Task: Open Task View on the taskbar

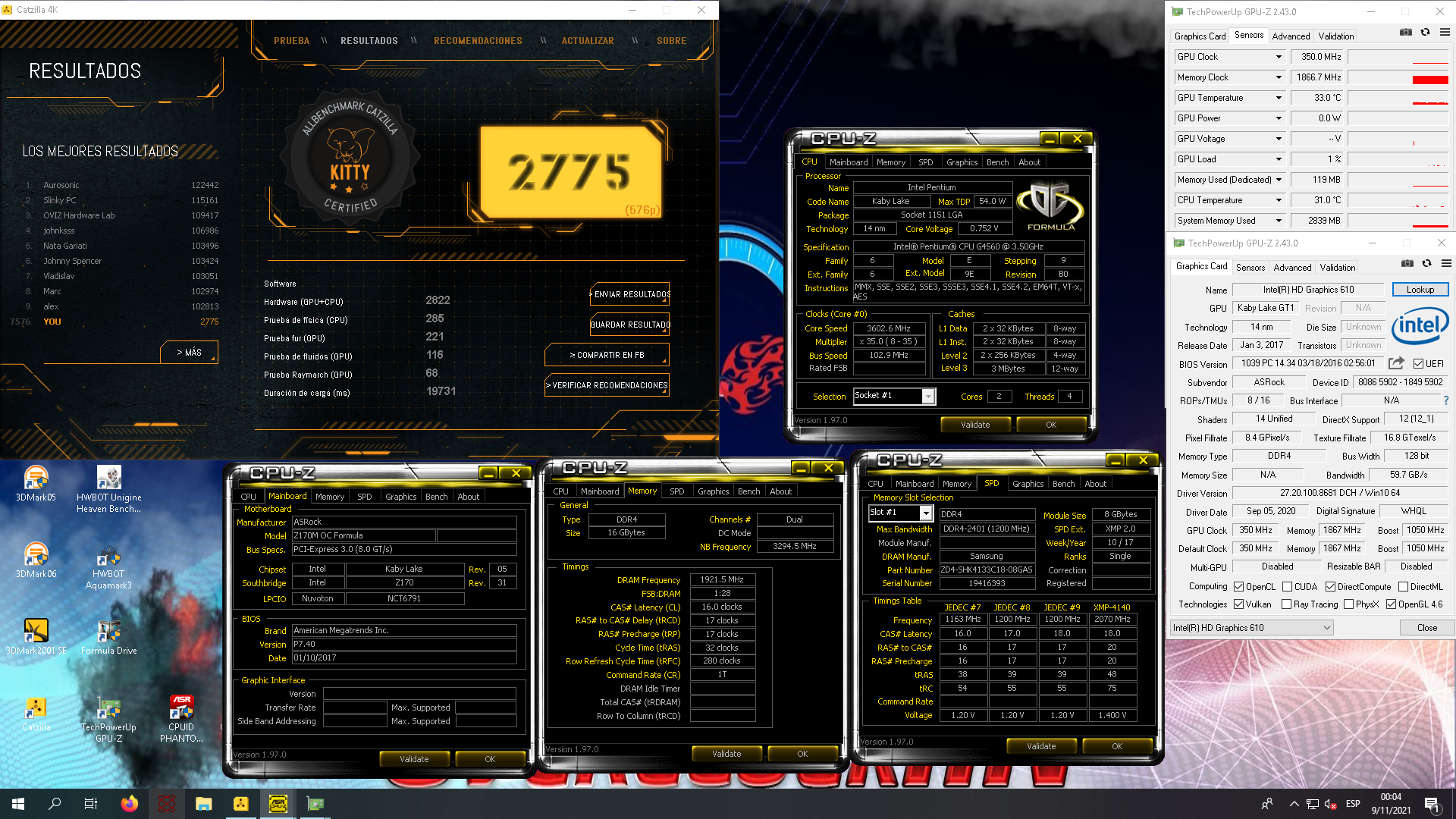Action: click(x=91, y=804)
